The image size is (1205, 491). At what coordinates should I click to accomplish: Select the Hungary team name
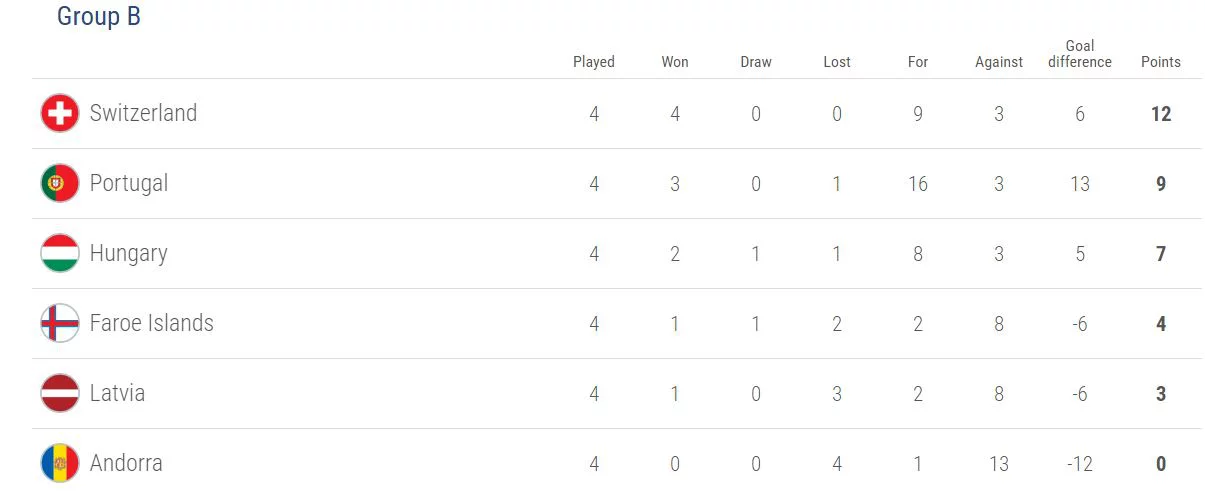(x=128, y=253)
